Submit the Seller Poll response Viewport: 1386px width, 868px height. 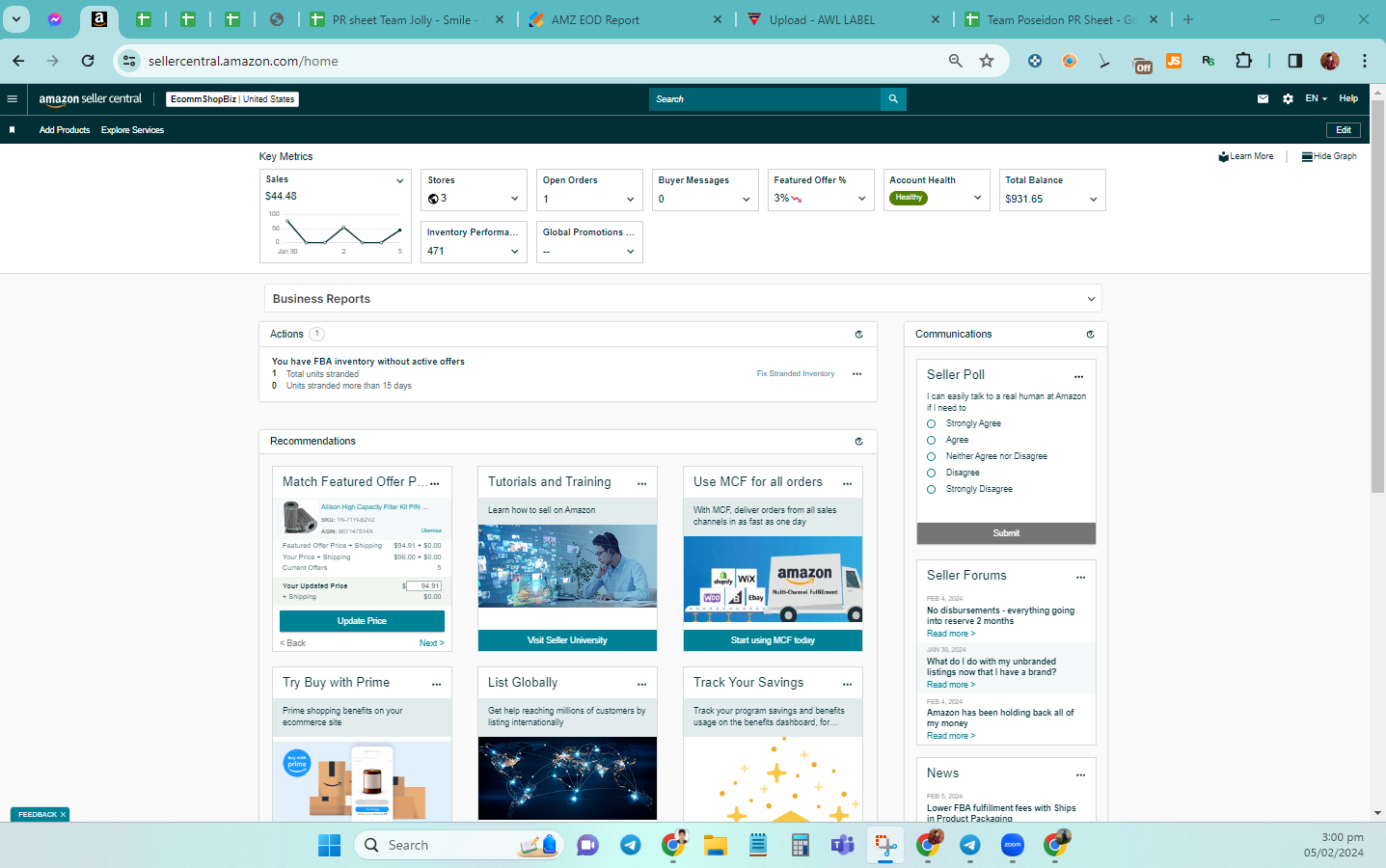[1006, 533]
